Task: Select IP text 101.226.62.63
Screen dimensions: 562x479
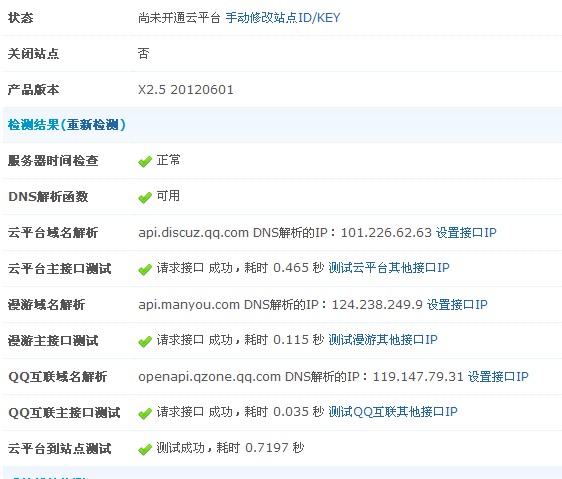Action: tap(386, 233)
